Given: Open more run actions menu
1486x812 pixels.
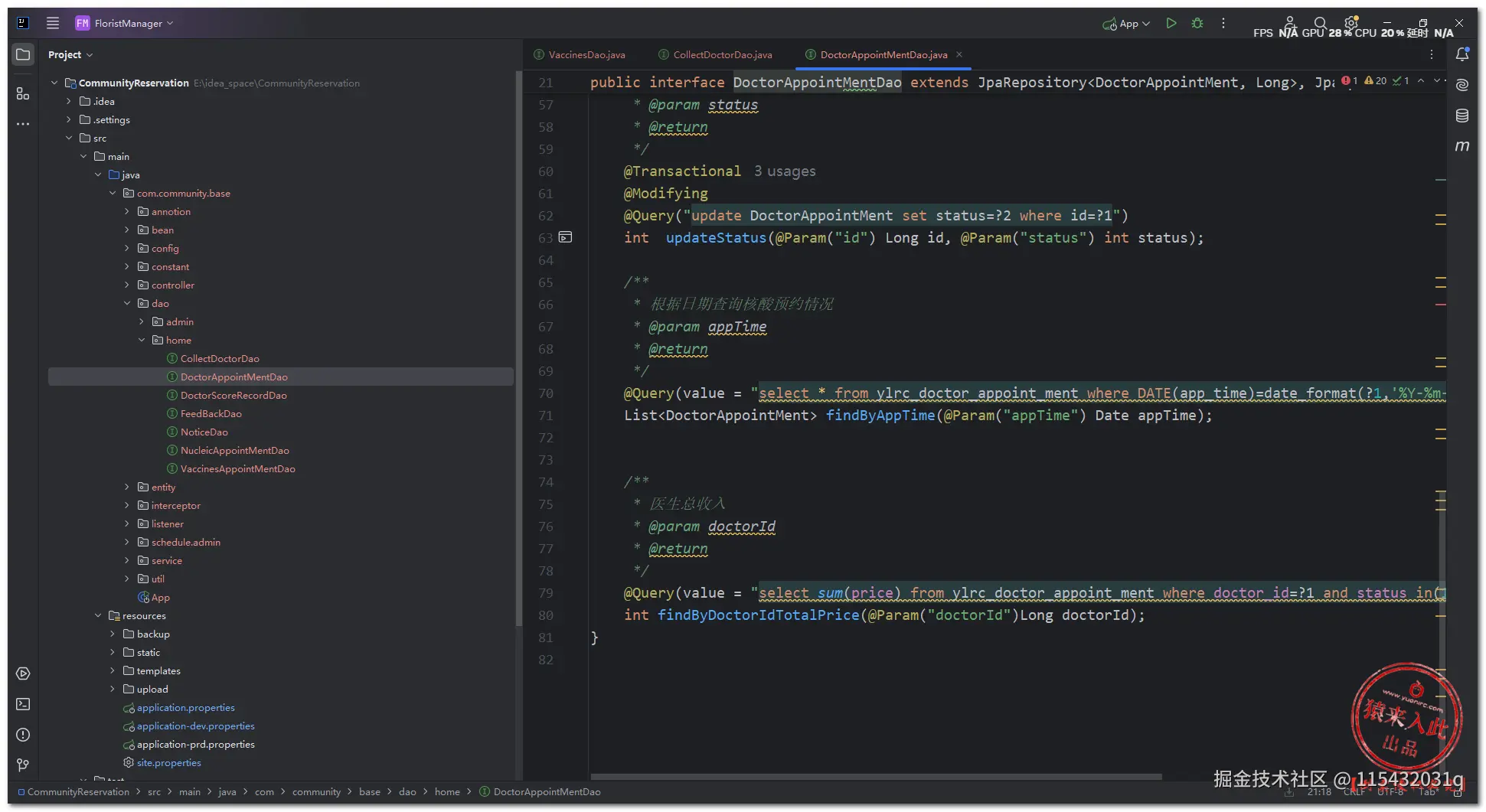Looking at the screenshot, I should point(1223,23).
